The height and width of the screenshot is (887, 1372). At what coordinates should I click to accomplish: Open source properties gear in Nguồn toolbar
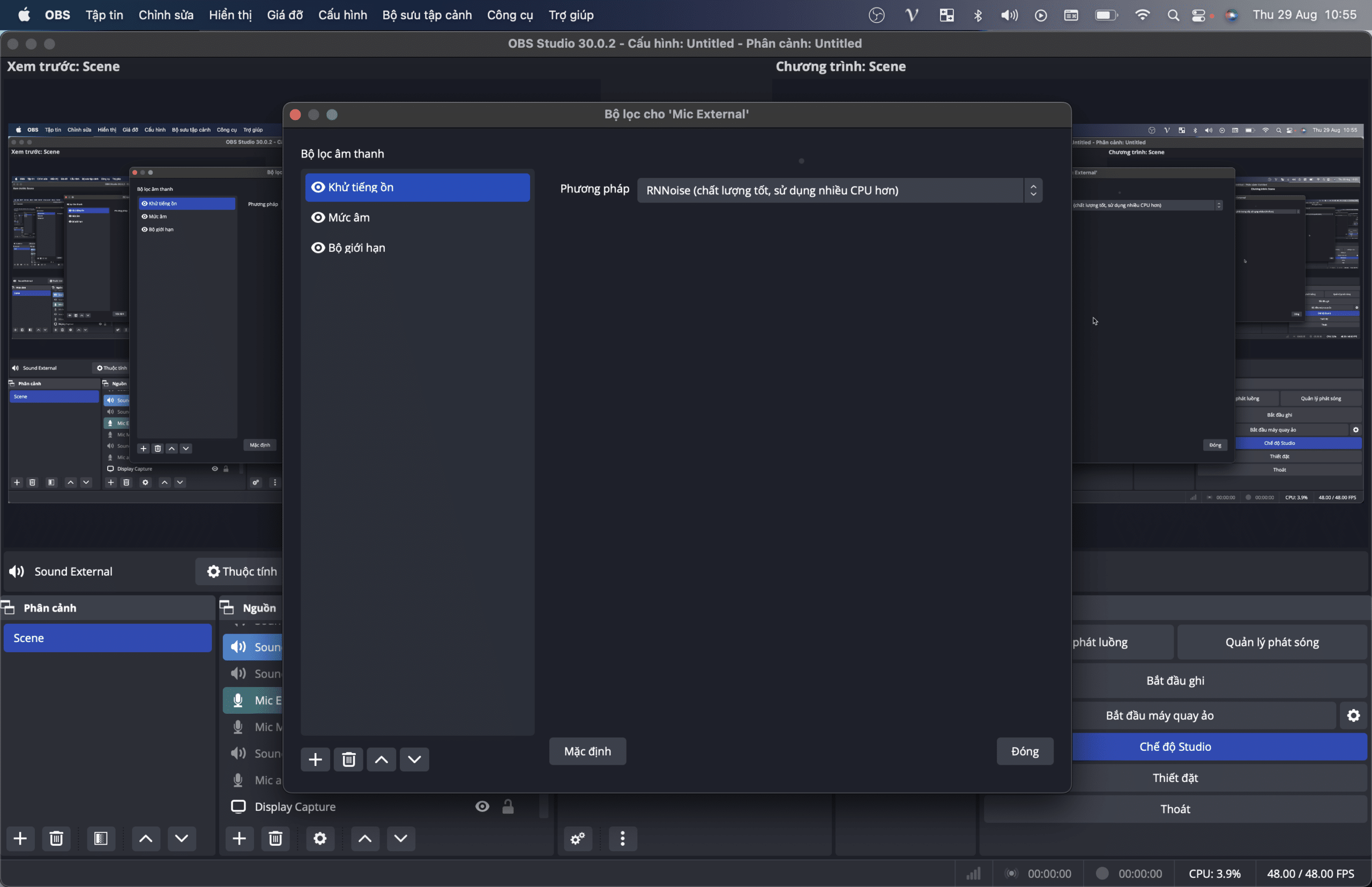[319, 838]
